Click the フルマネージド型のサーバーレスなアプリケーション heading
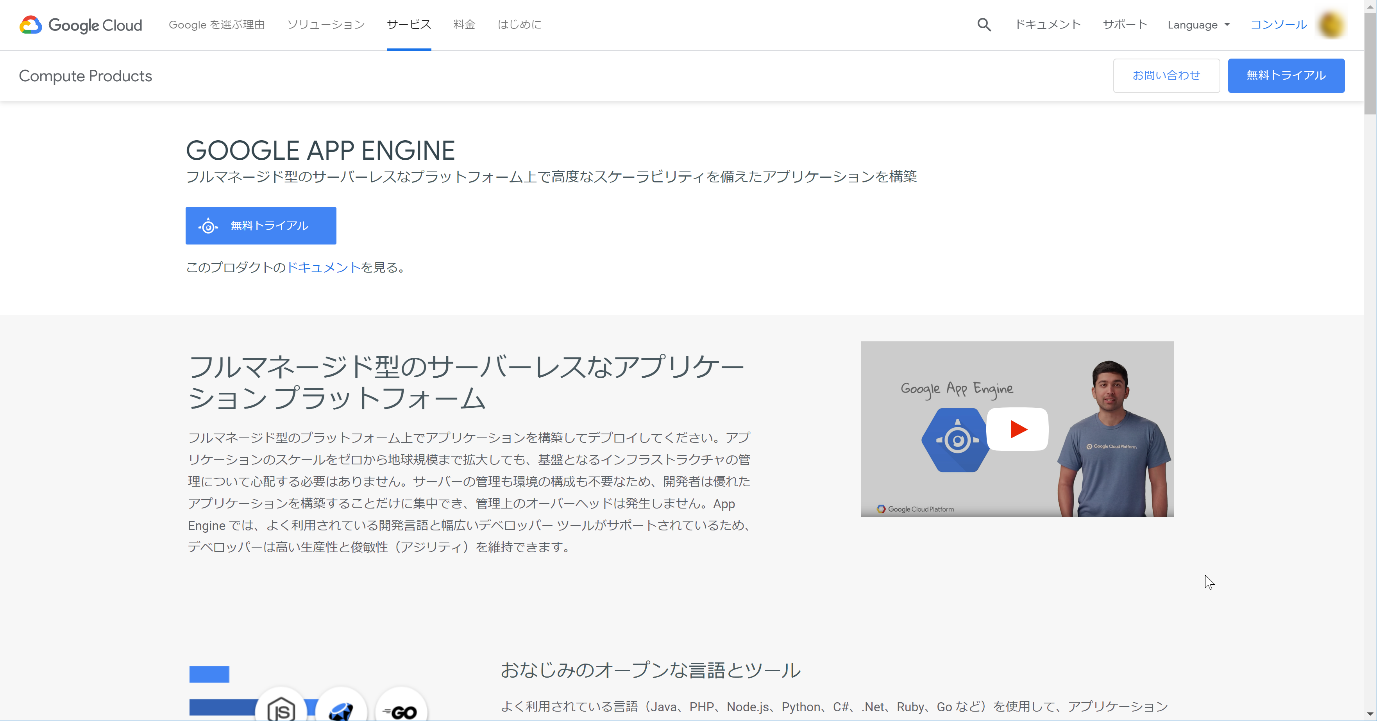Viewport: 1377px width, 721px height. 466,382
